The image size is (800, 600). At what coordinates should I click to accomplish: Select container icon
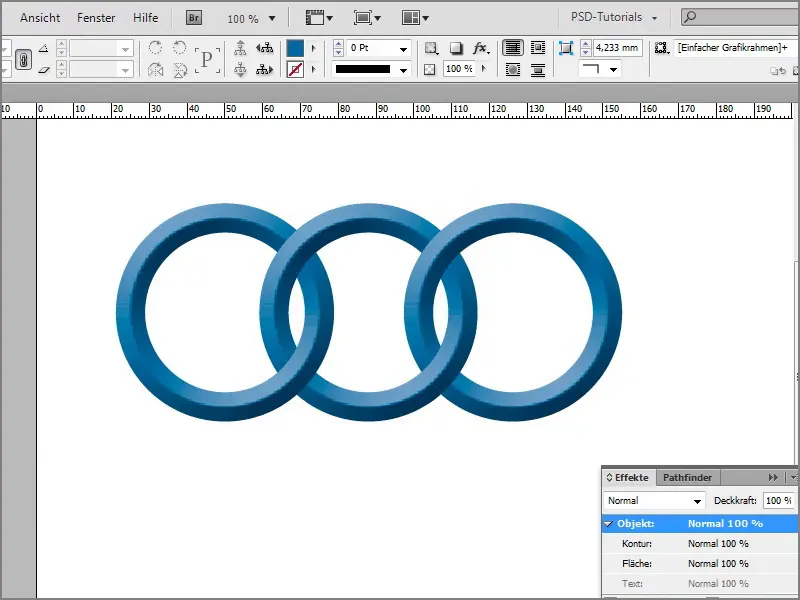tap(240, 48)
